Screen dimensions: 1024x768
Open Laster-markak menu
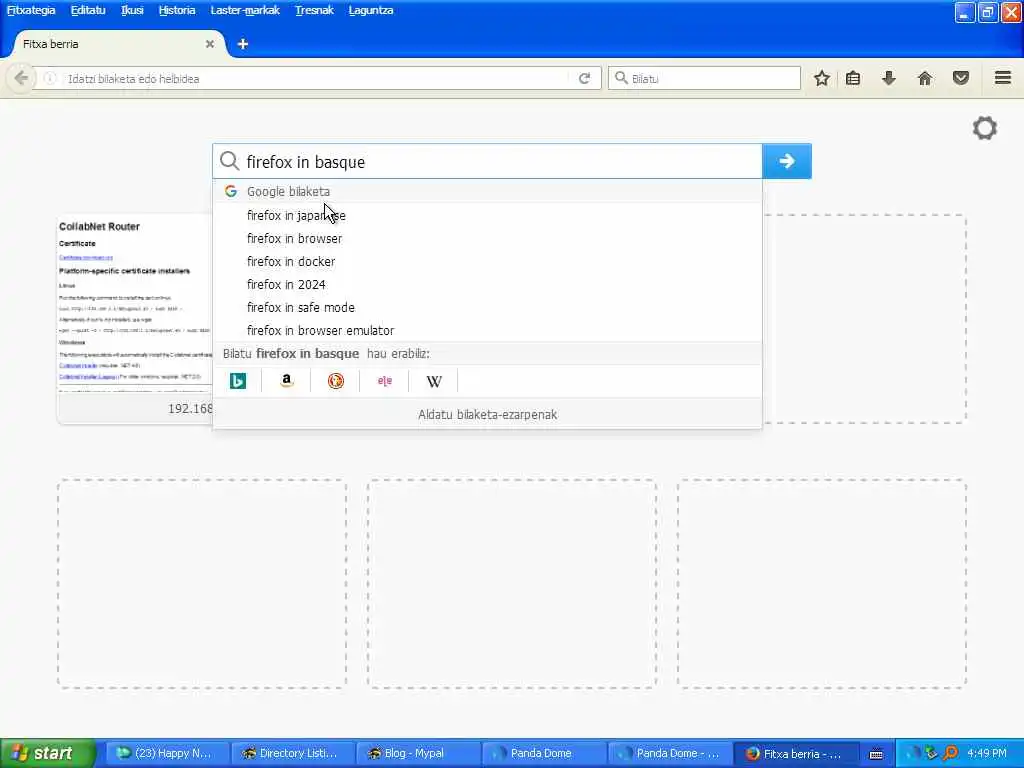pyautogui.click(x=245, y=10)
